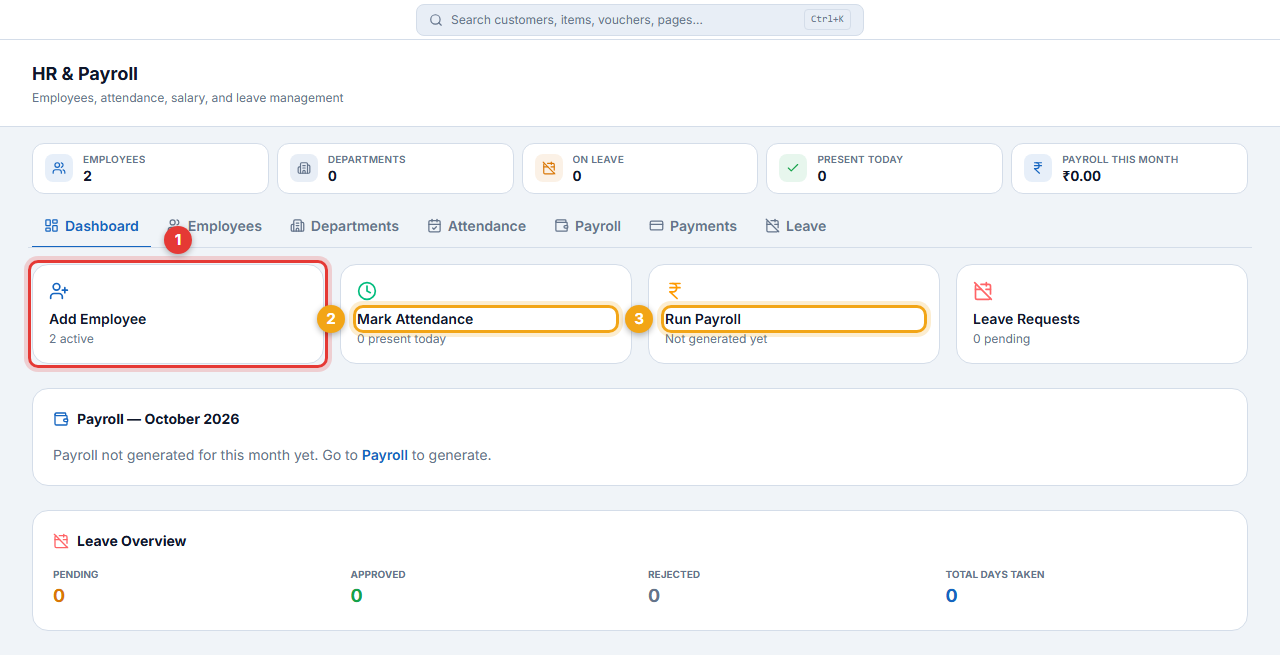Click the '0 pending' text
The height and width of the screenshot is (655, 1280).
coord(1001,339)
